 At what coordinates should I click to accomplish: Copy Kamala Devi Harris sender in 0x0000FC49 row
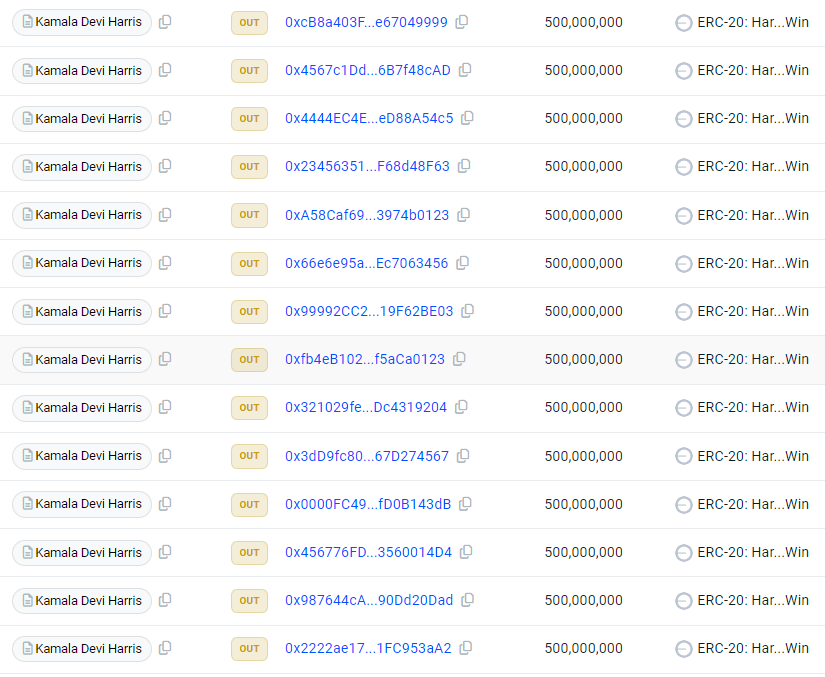(165, 504)
